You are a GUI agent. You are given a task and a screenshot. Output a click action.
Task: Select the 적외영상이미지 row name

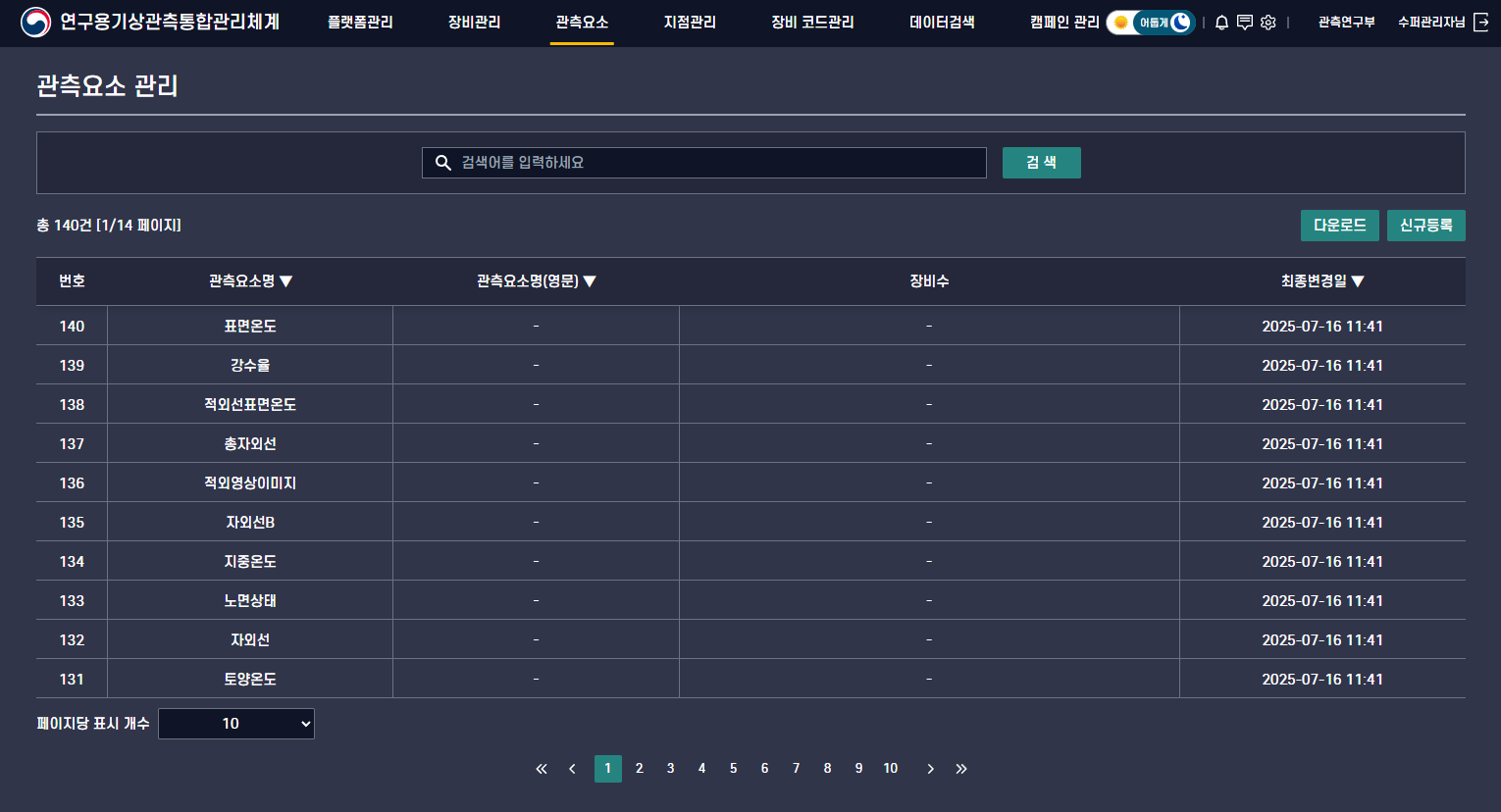pos(250,482)
